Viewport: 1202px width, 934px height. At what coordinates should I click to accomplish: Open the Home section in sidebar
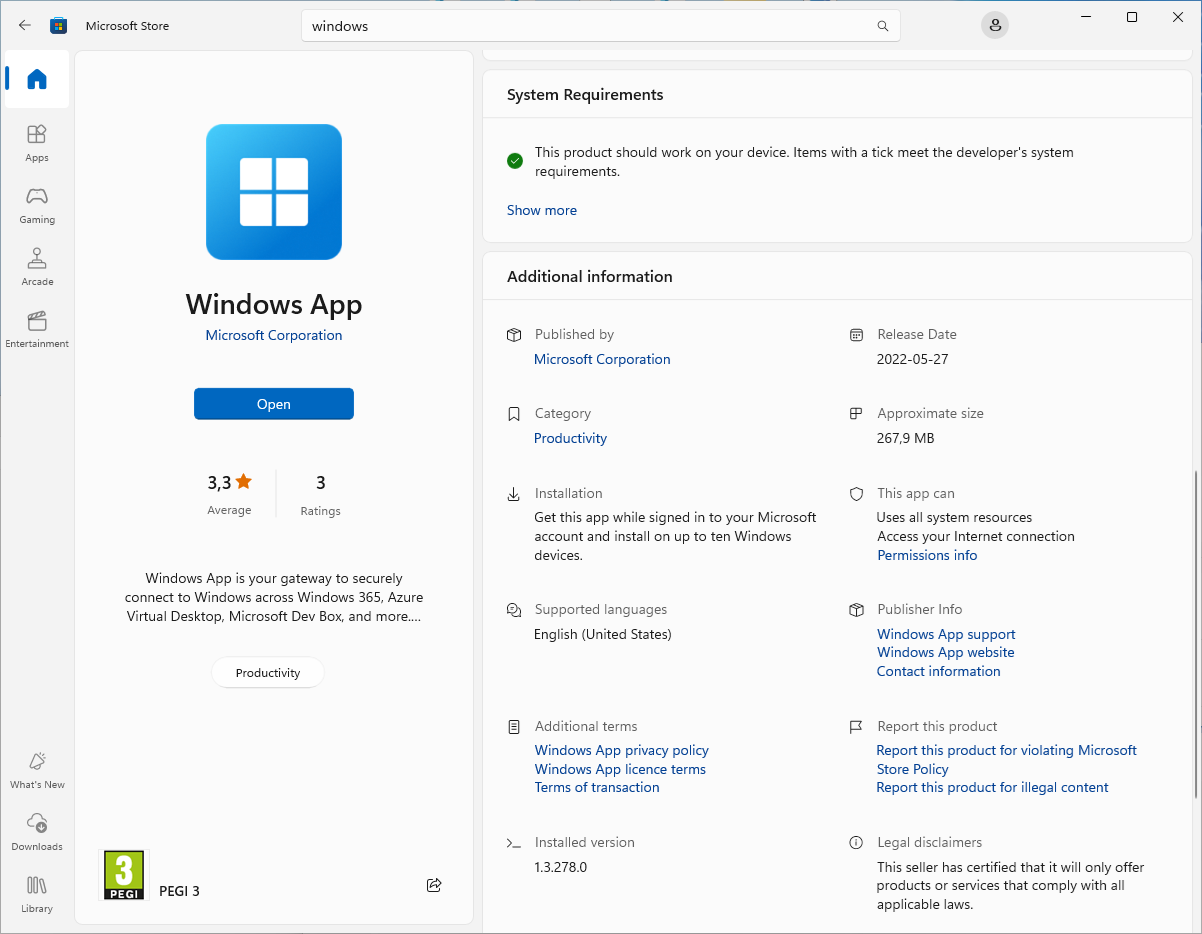[x=37, y=79]
